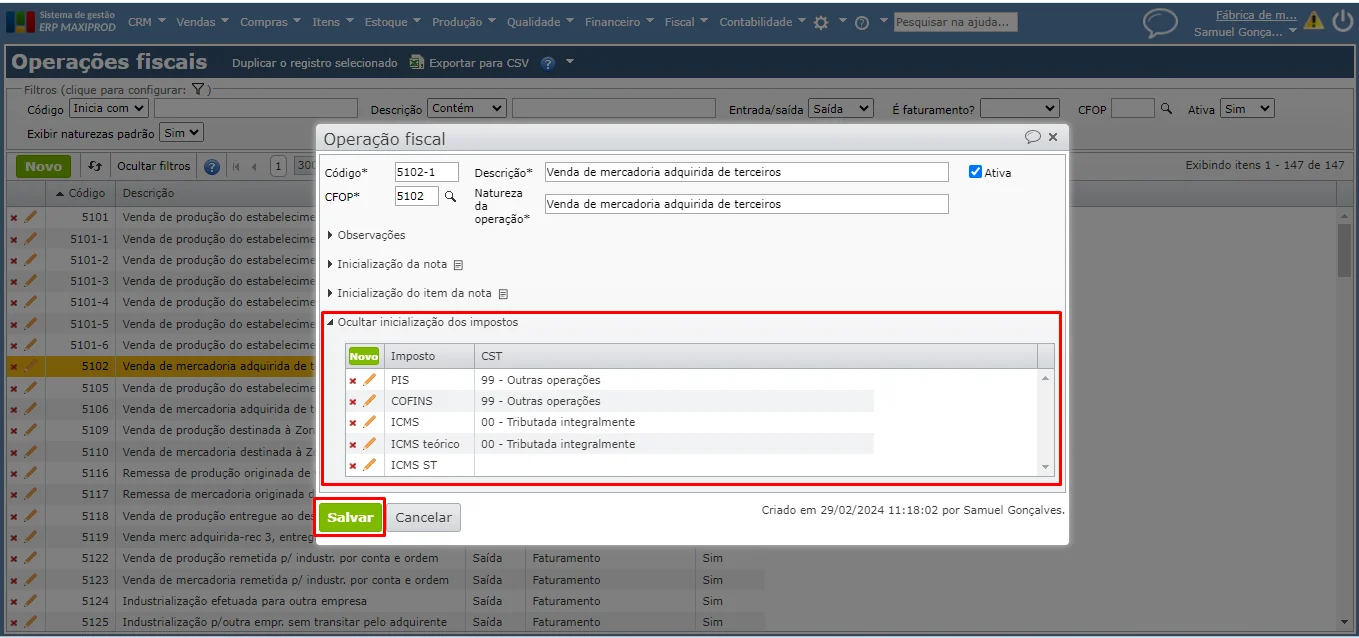Open CFOP lookup magnifier in dialog

pyautogui.click(x=450, y=196)
